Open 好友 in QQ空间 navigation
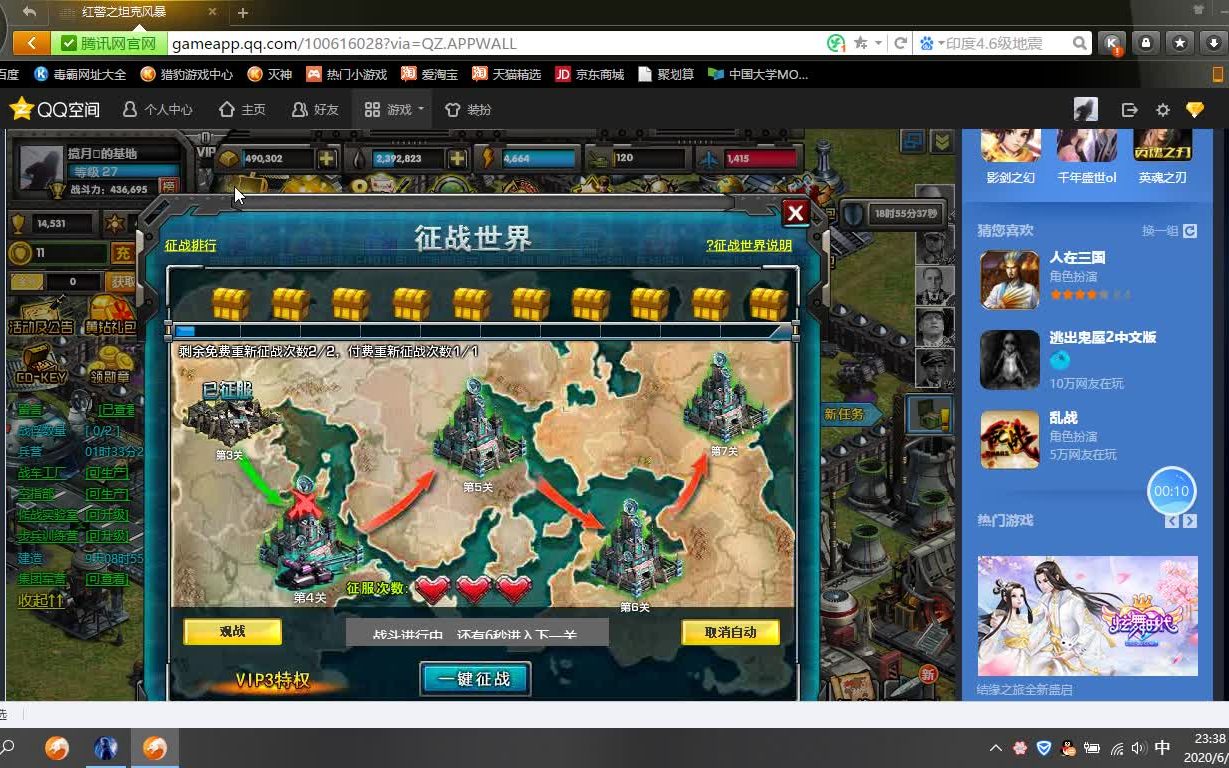Viewport: 1229px width, 768px height. tap(315, 109)
